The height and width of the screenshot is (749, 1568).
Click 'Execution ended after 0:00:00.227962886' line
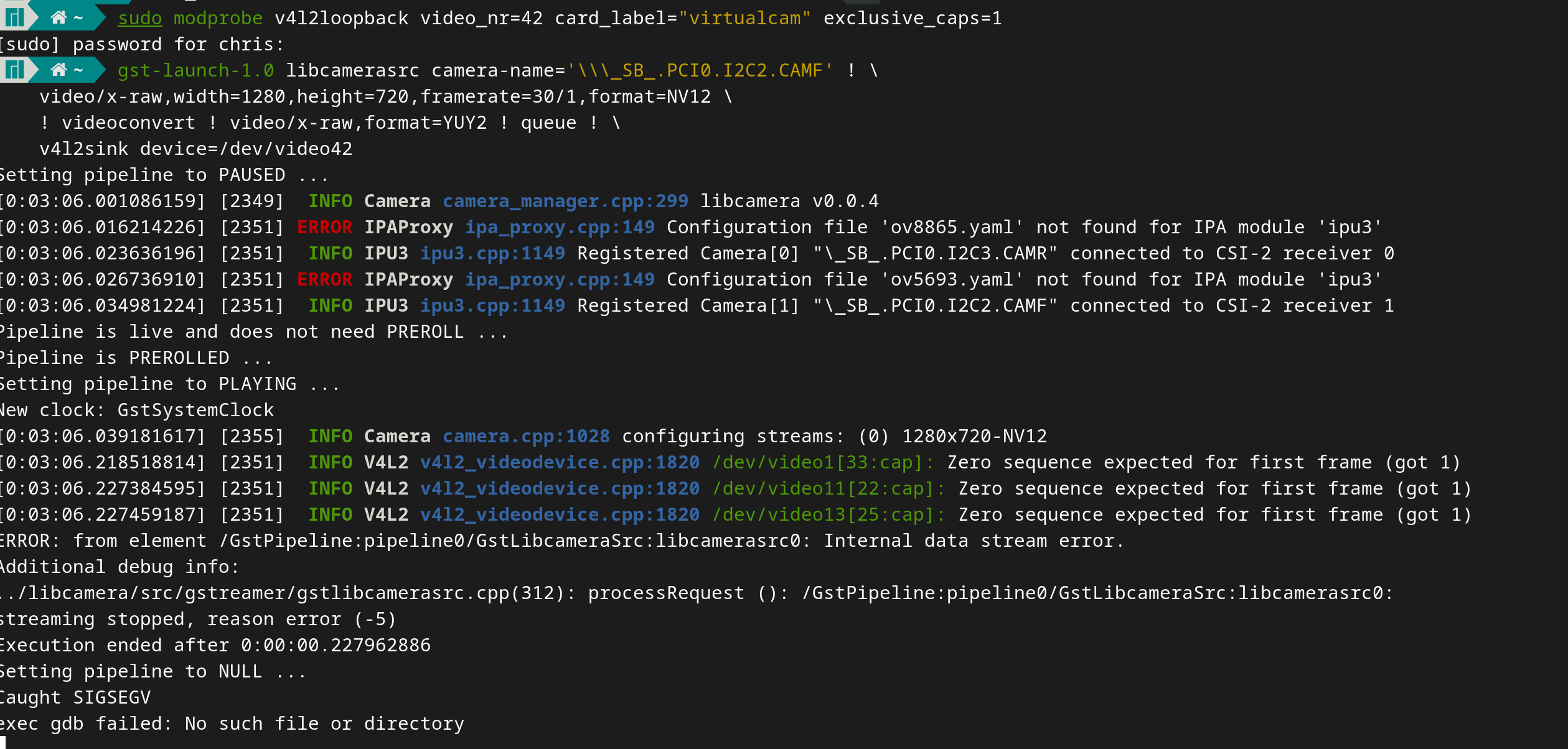click(215, 646)
